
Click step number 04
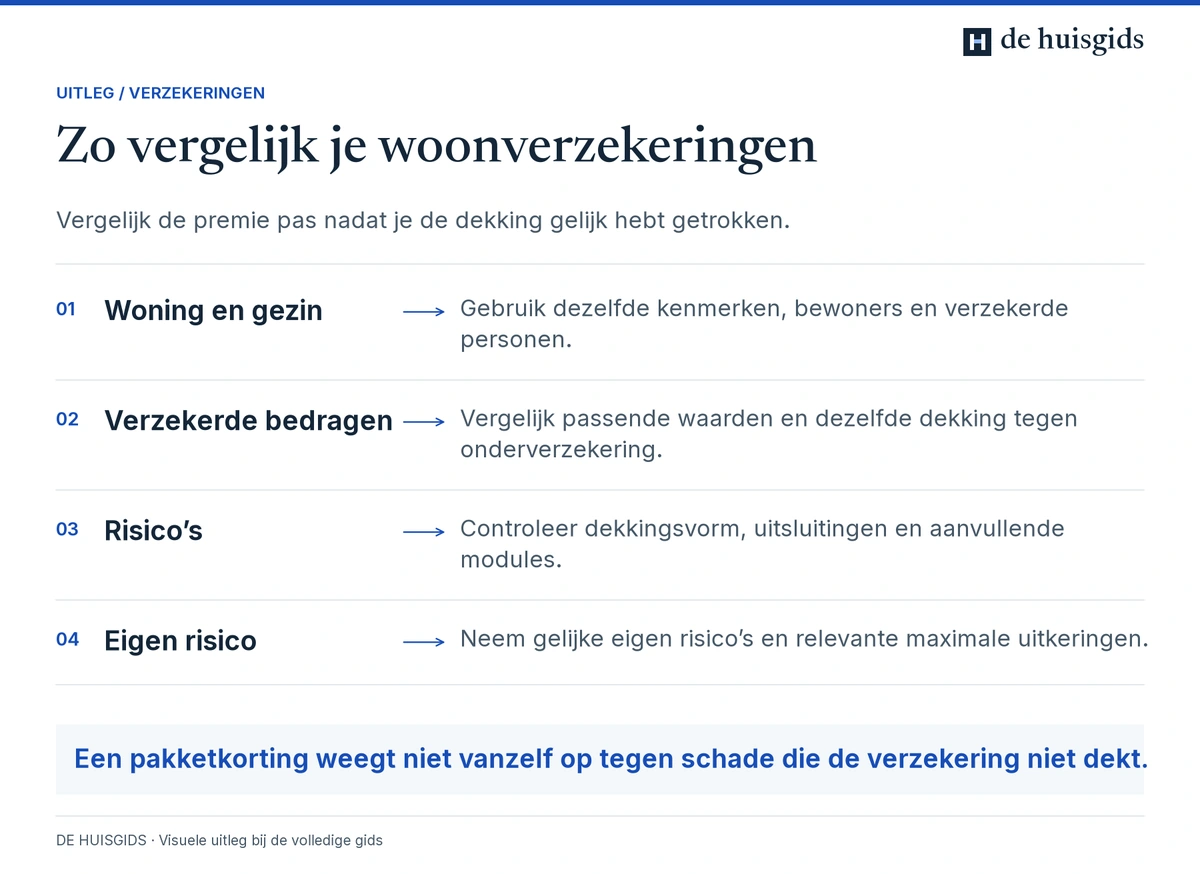(x=67, y=640)
